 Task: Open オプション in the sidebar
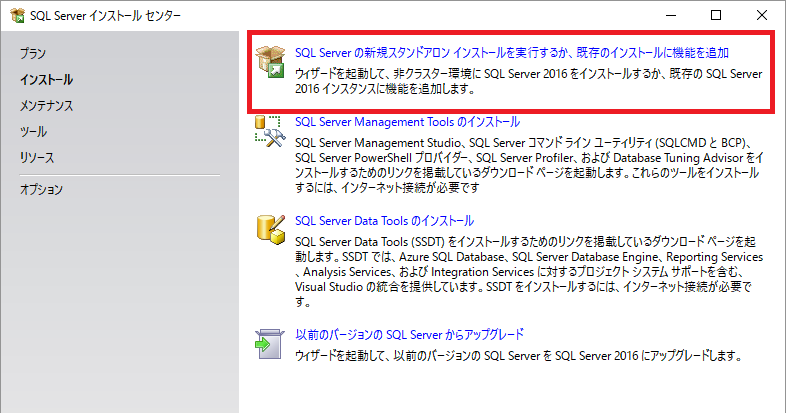click(42, 189)
